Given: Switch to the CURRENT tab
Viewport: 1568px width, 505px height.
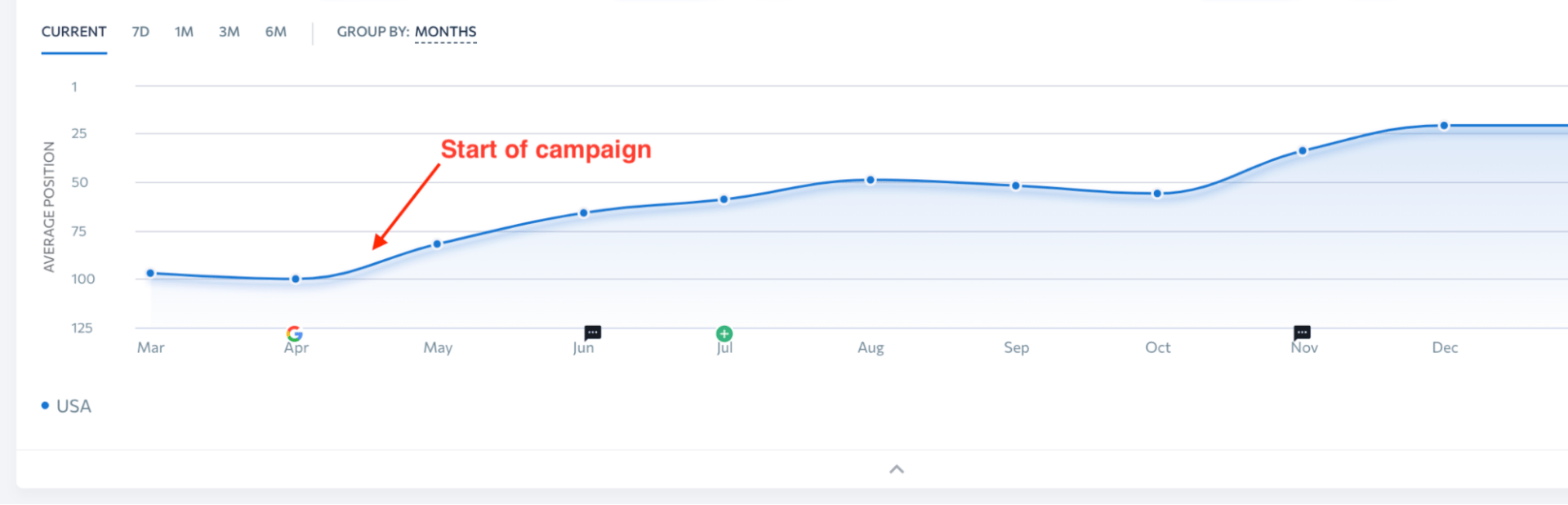Looking at the screenshot, I should (73, 32).
